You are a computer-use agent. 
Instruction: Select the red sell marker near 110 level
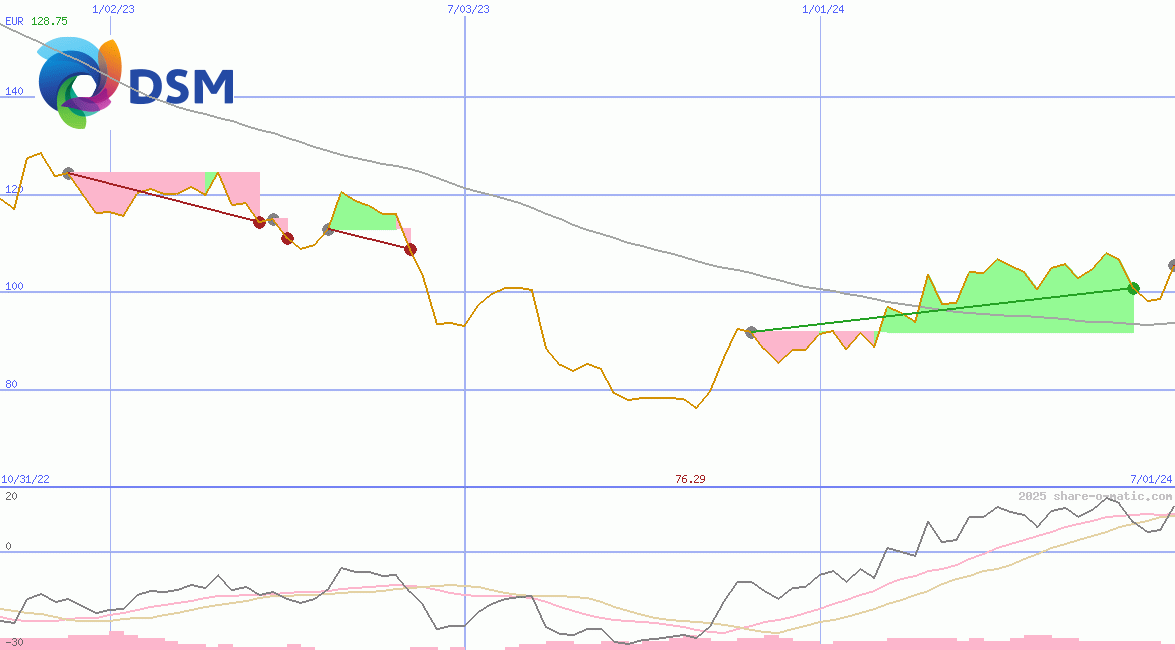point(410,250)
